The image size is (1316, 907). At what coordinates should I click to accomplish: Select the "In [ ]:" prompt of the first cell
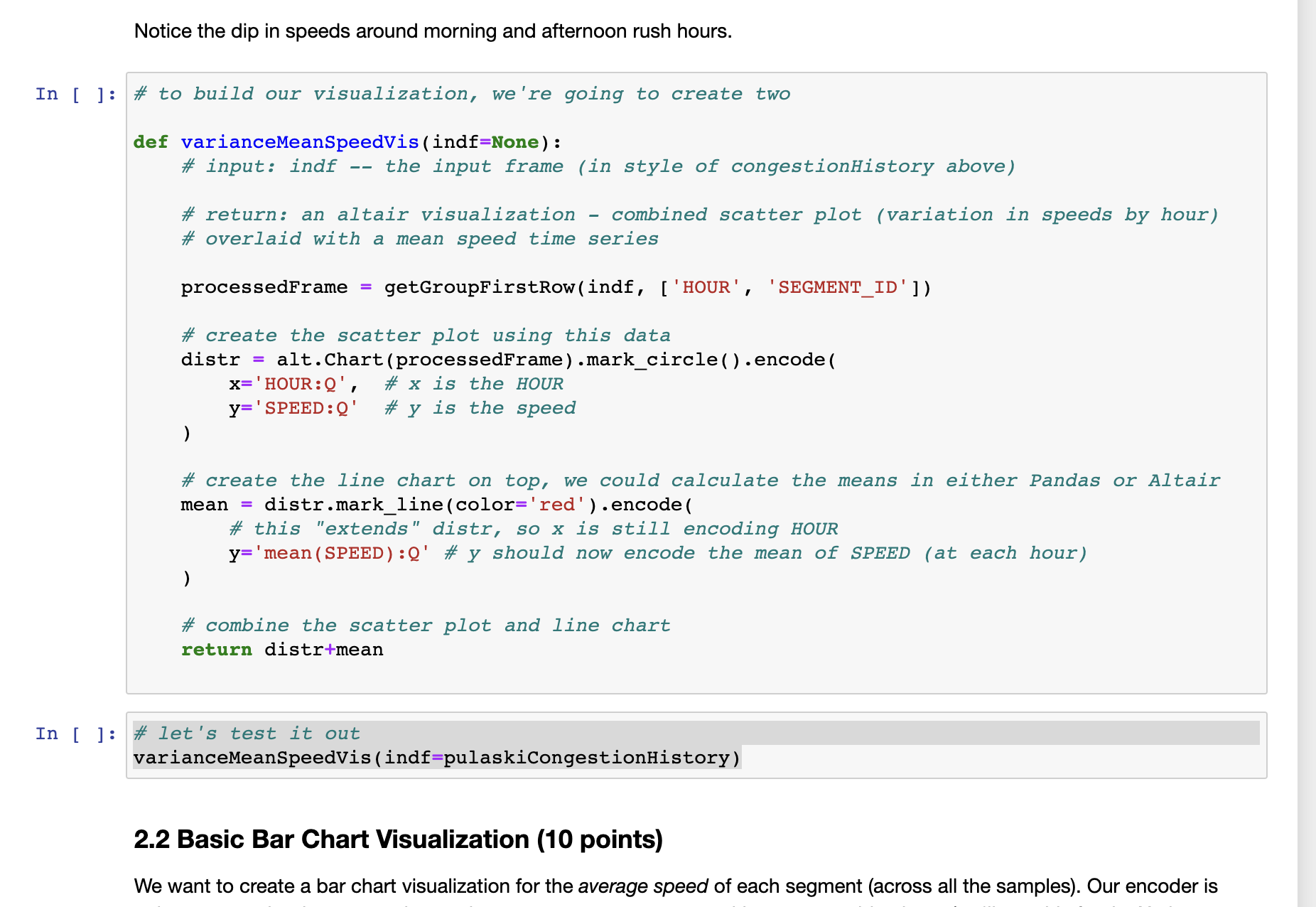click(x=75, y=93)
